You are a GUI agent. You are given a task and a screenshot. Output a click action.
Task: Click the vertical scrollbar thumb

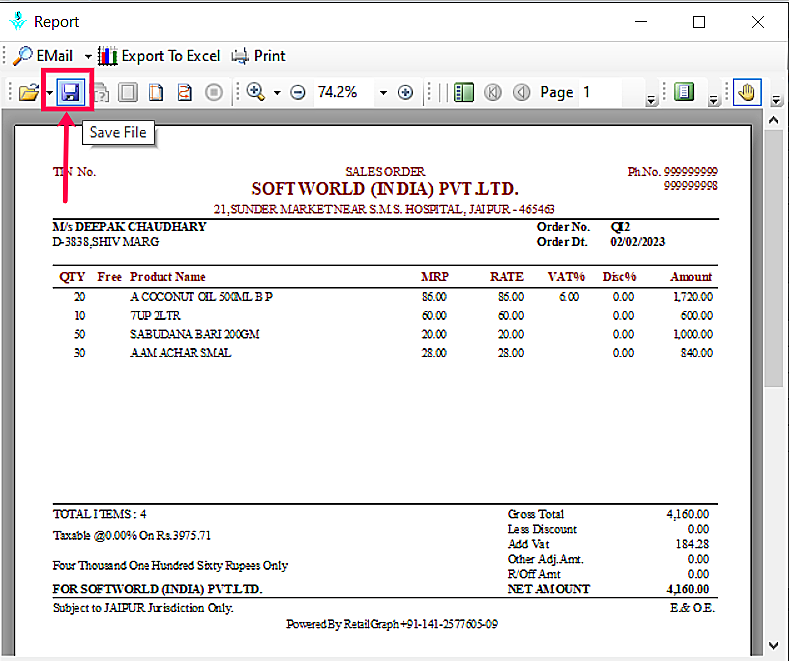pos(773,258)
